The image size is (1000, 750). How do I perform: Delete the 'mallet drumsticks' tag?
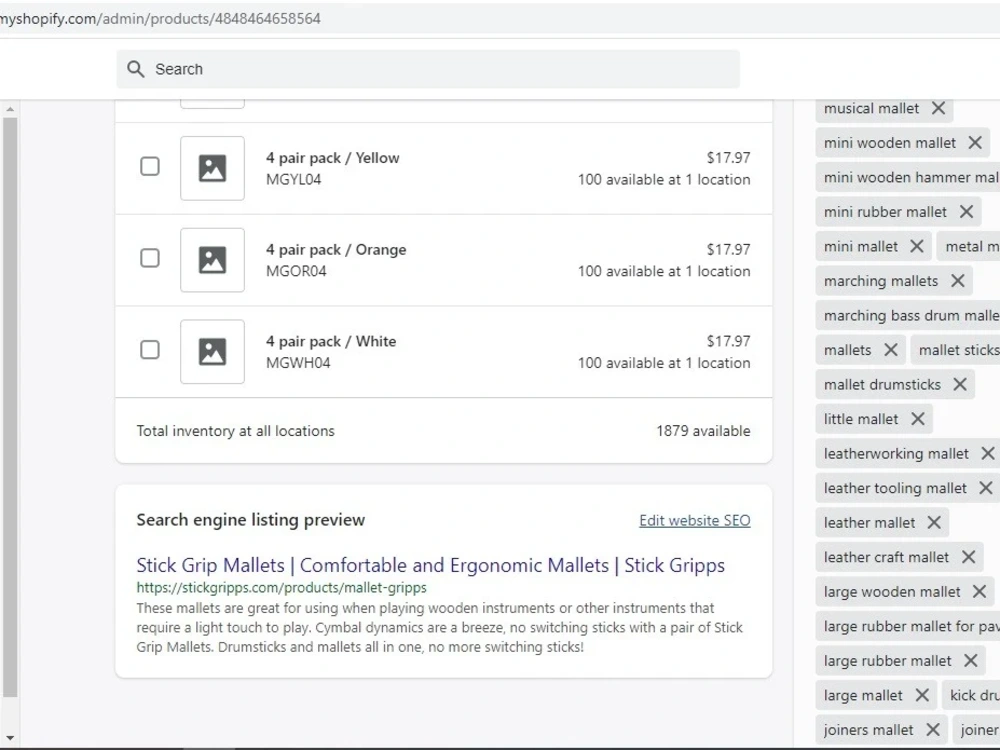click(x=960, y=385)
